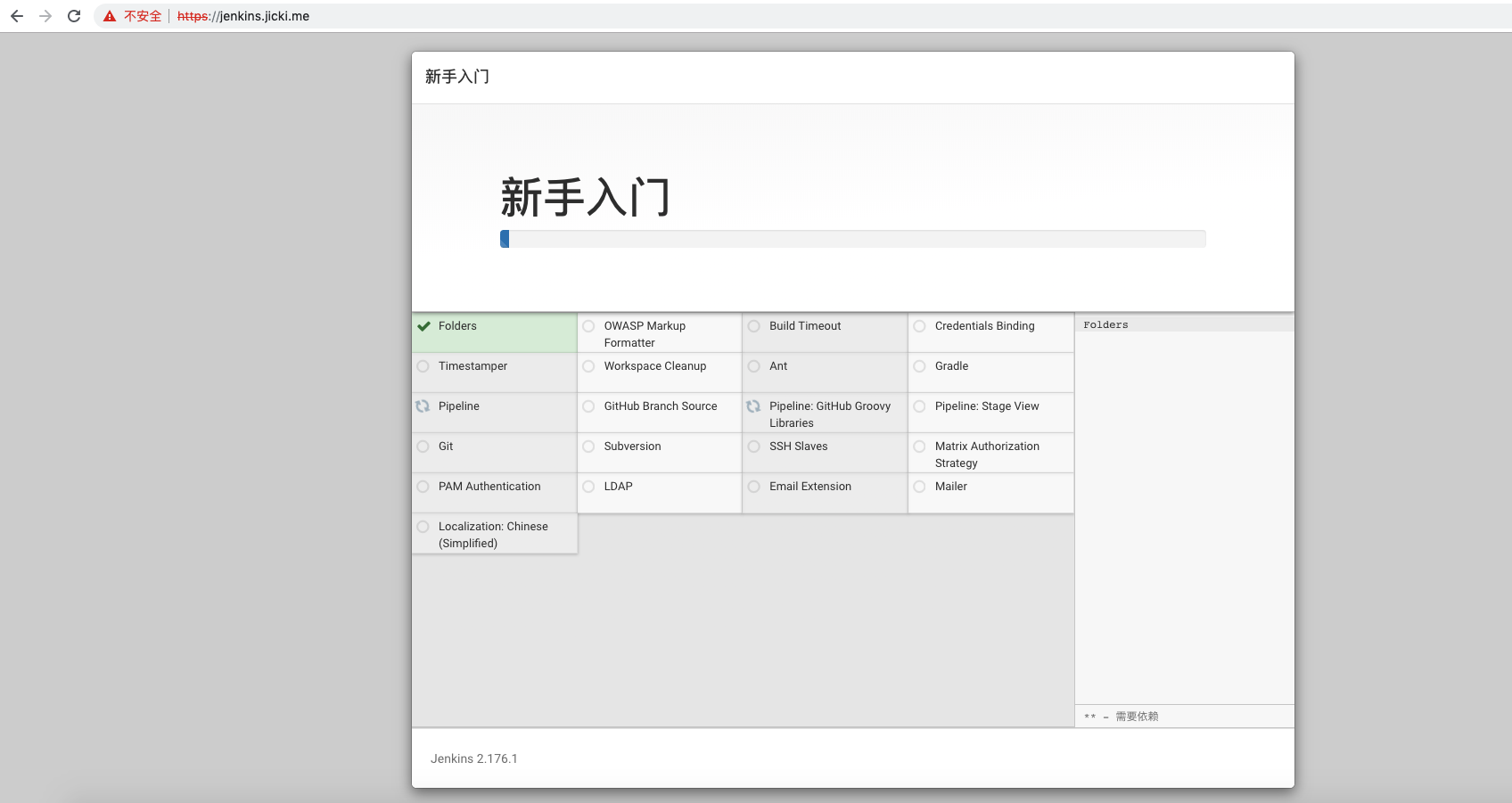Reload the page with the refresh icon
The height and width of the screenshot is (803, 1512).
[x=74, y=16]
